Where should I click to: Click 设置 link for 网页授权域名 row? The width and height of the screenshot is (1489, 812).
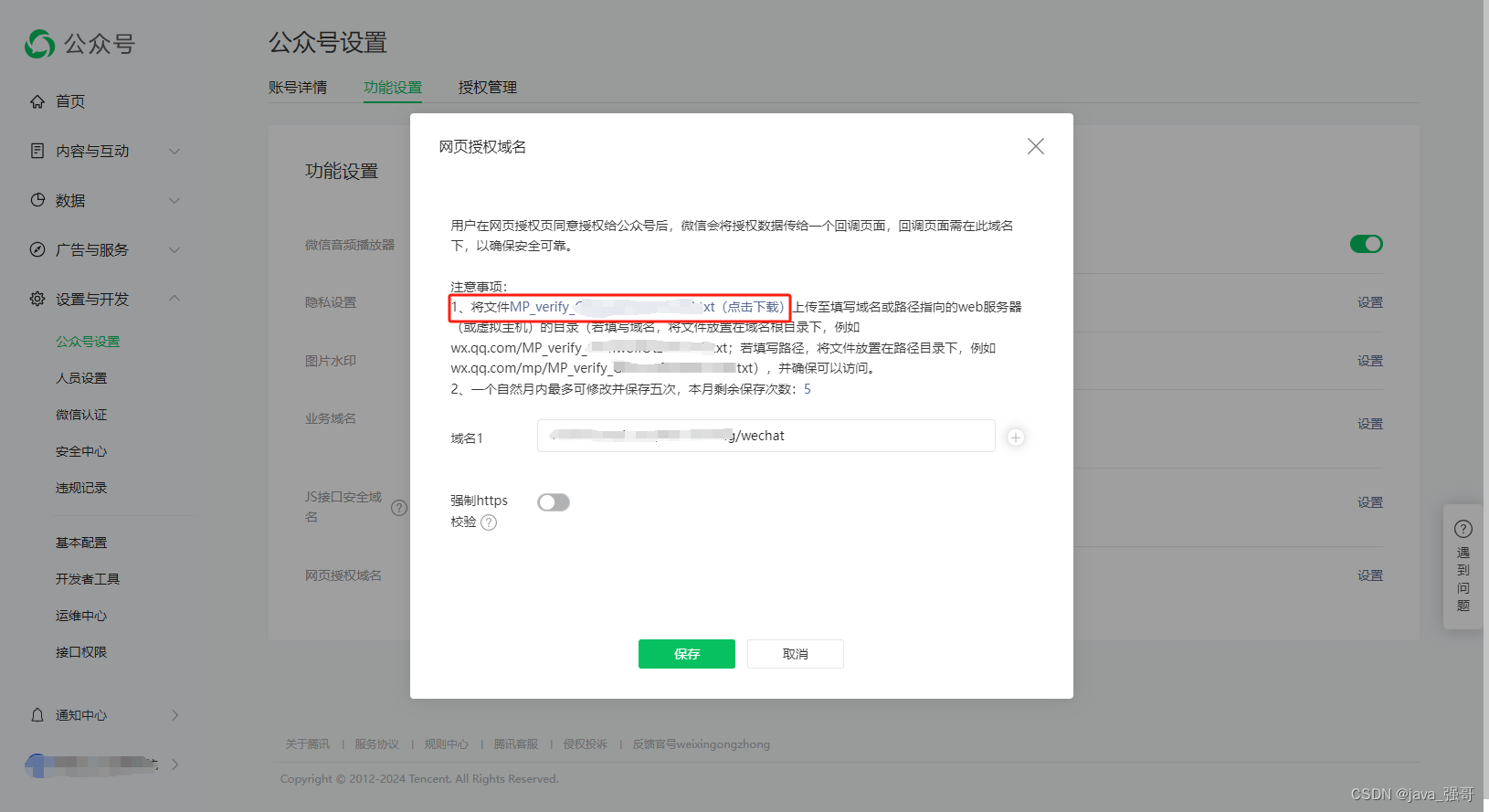tap(1370, 575)
